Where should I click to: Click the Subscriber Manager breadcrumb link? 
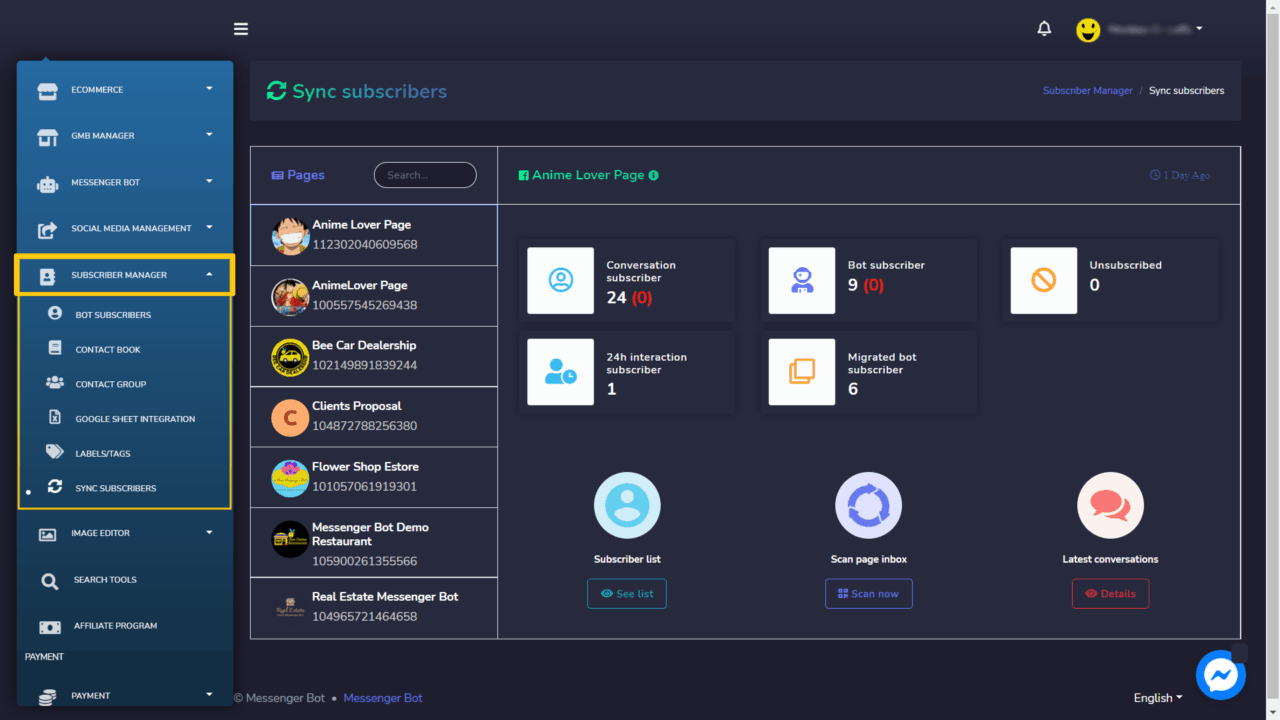coord(1087,91)
